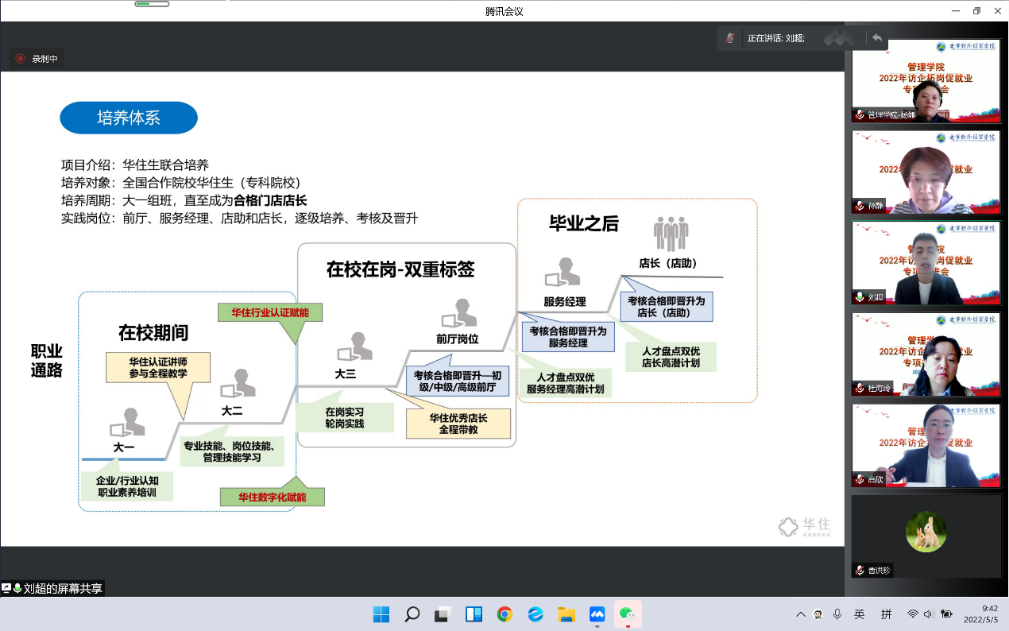
Task: Click the muted mic icon on 管理学院 tile
Action: [x=860, y=114]
